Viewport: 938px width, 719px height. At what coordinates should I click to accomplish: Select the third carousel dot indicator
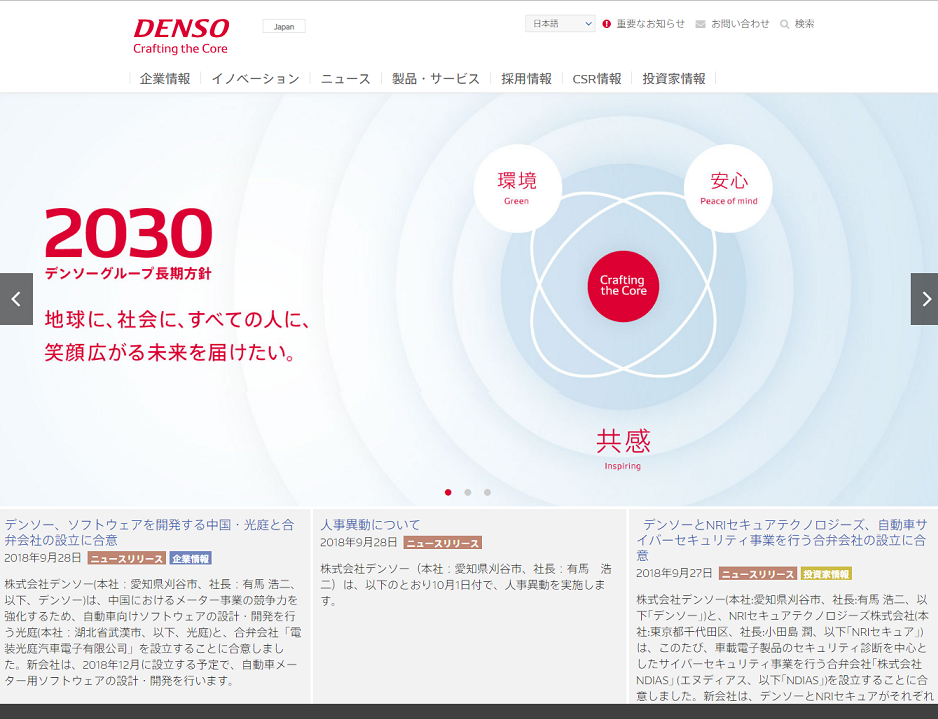tap(488, 492)
